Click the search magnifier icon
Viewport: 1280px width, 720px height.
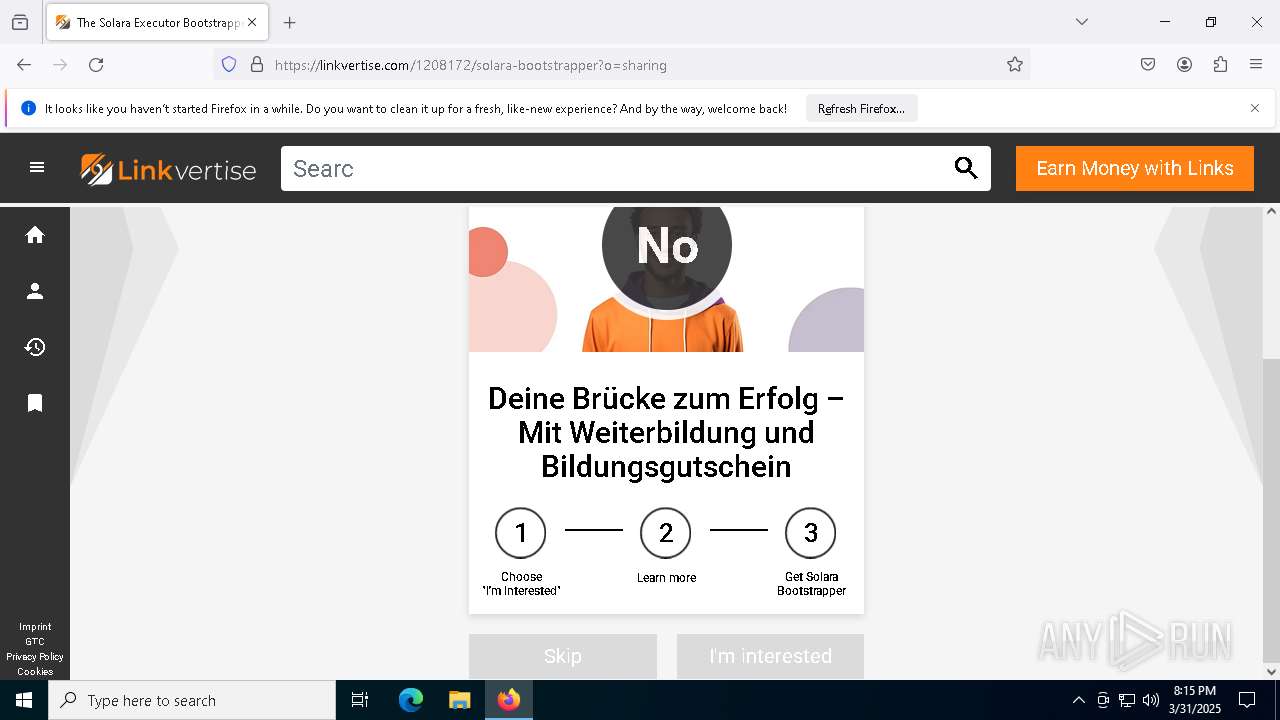pos(966,168)
